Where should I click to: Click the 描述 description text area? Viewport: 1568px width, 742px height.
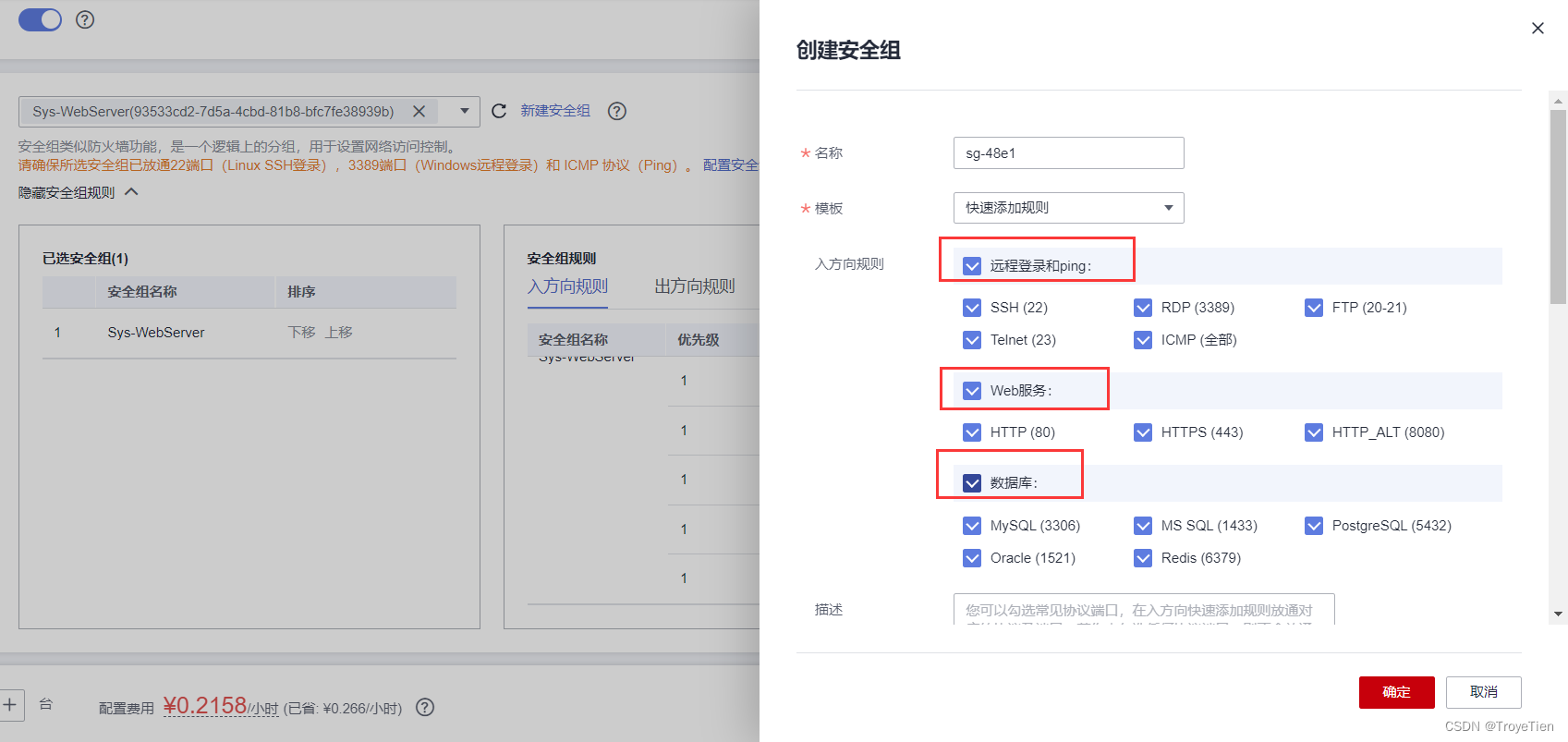1144,610
